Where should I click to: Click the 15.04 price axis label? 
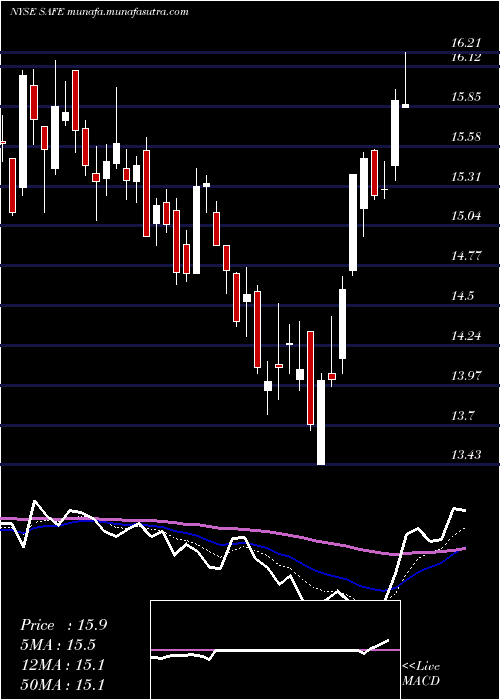[x=466, y=217]
